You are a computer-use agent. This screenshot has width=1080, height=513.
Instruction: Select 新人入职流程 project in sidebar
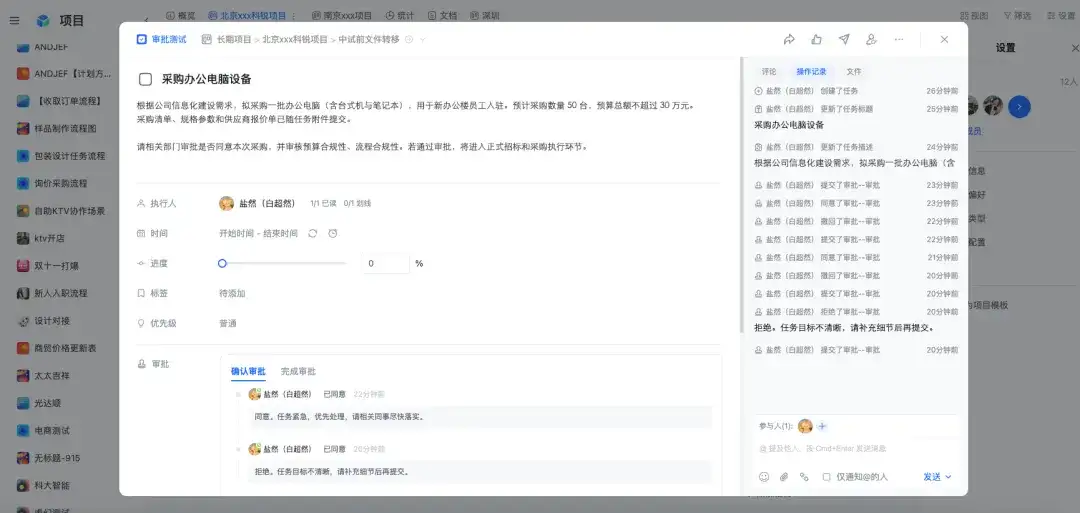click(61, 293)
